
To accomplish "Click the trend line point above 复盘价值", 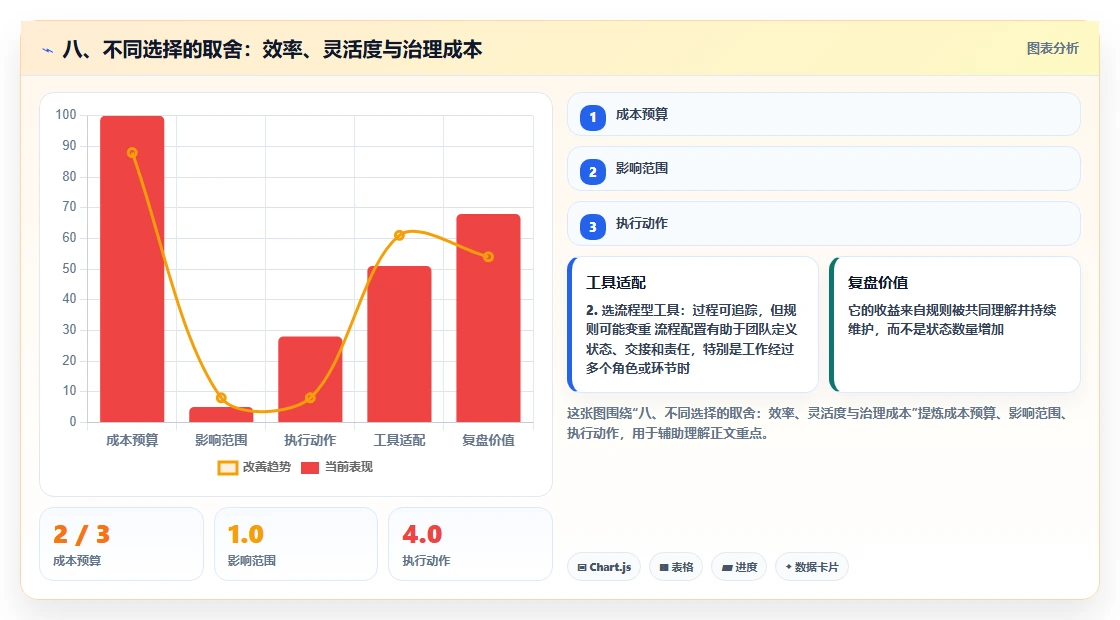I will pos(489,257).
